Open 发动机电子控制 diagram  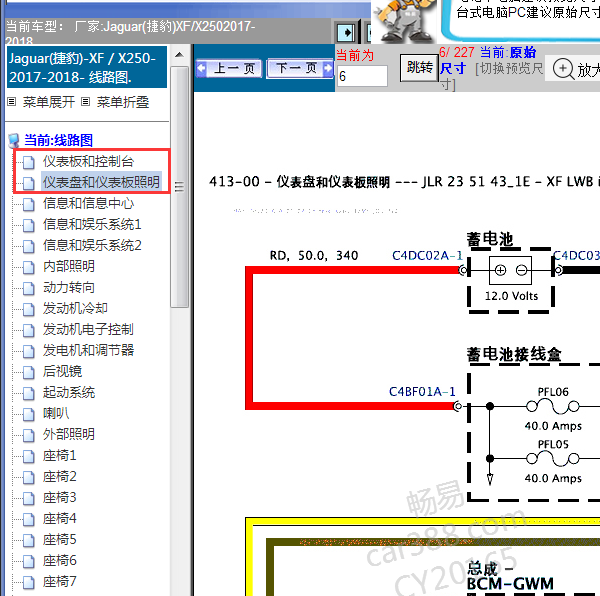point(88,329)
